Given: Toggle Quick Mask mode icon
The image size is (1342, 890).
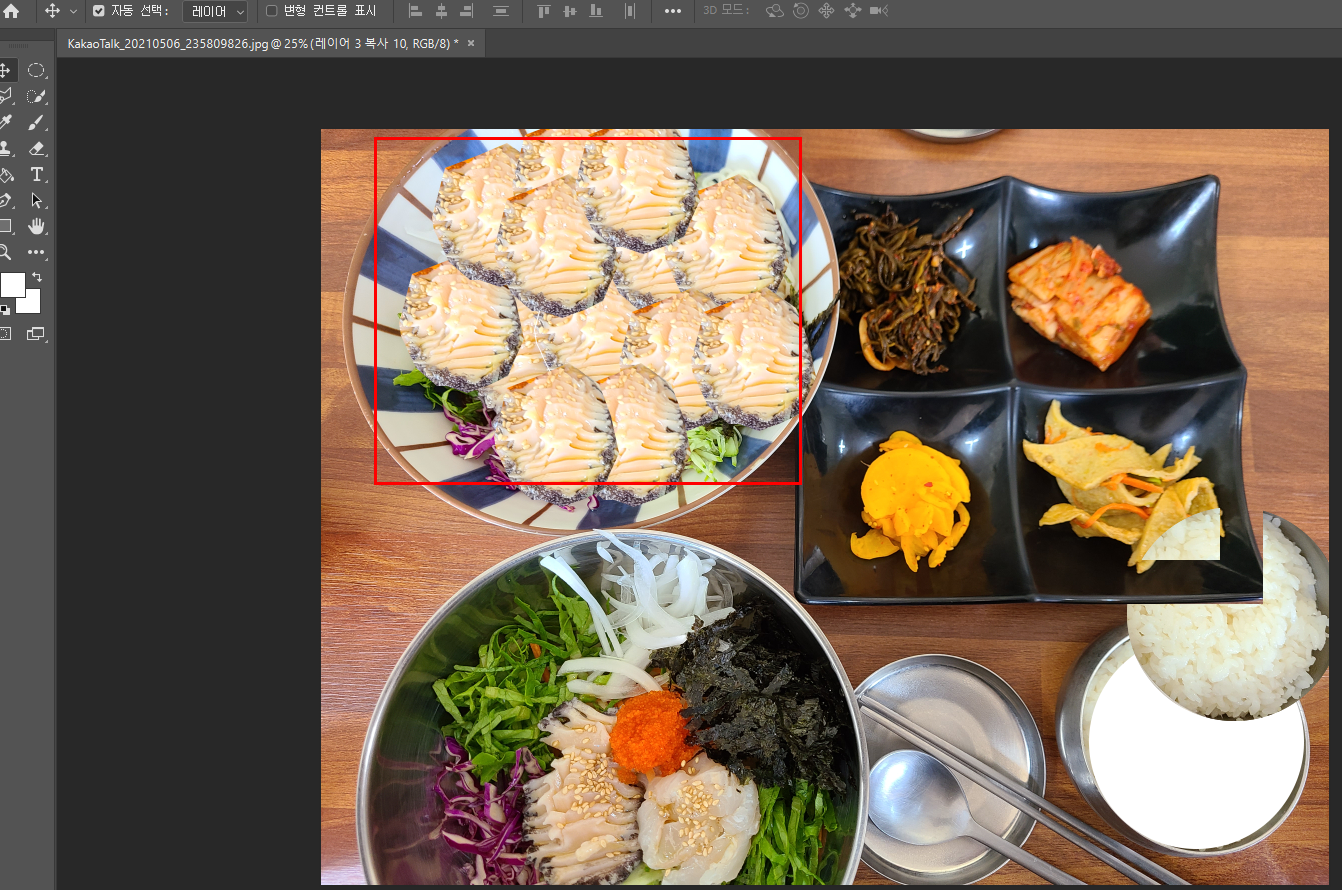Looking at the screenshot, I should pyautogui.click(x=6, y=333).
